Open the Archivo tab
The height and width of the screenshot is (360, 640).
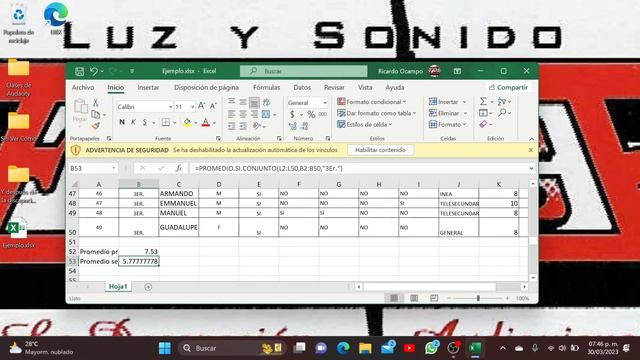click(x=83, y=87)
